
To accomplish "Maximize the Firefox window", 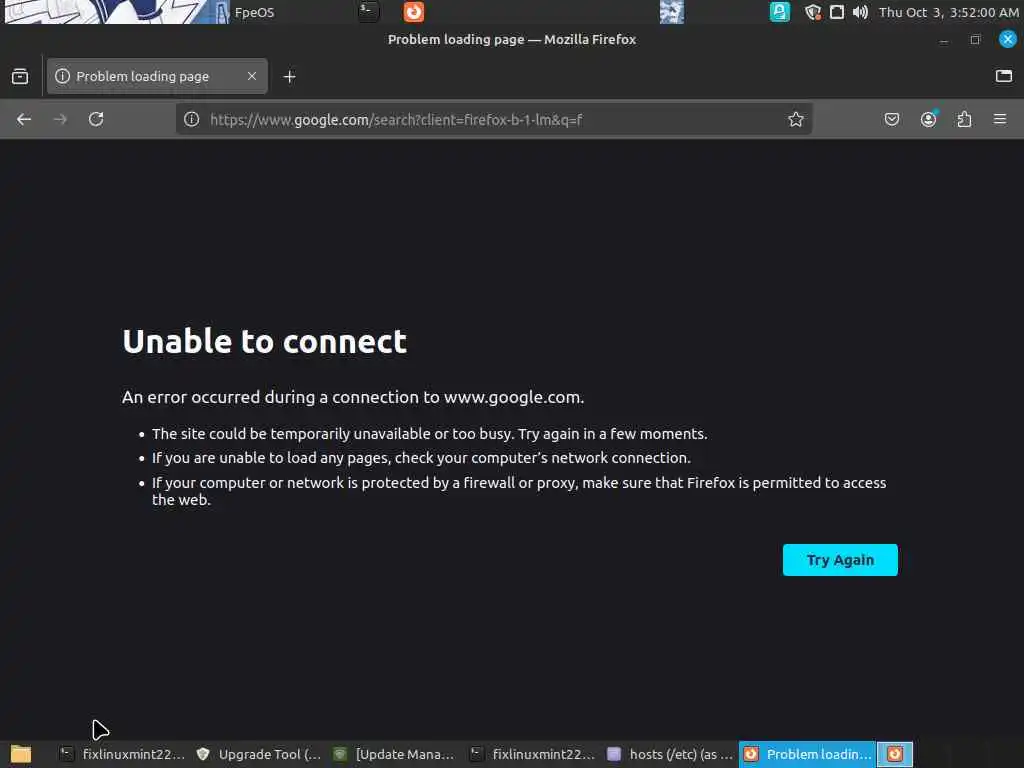I will pos(975,39).
